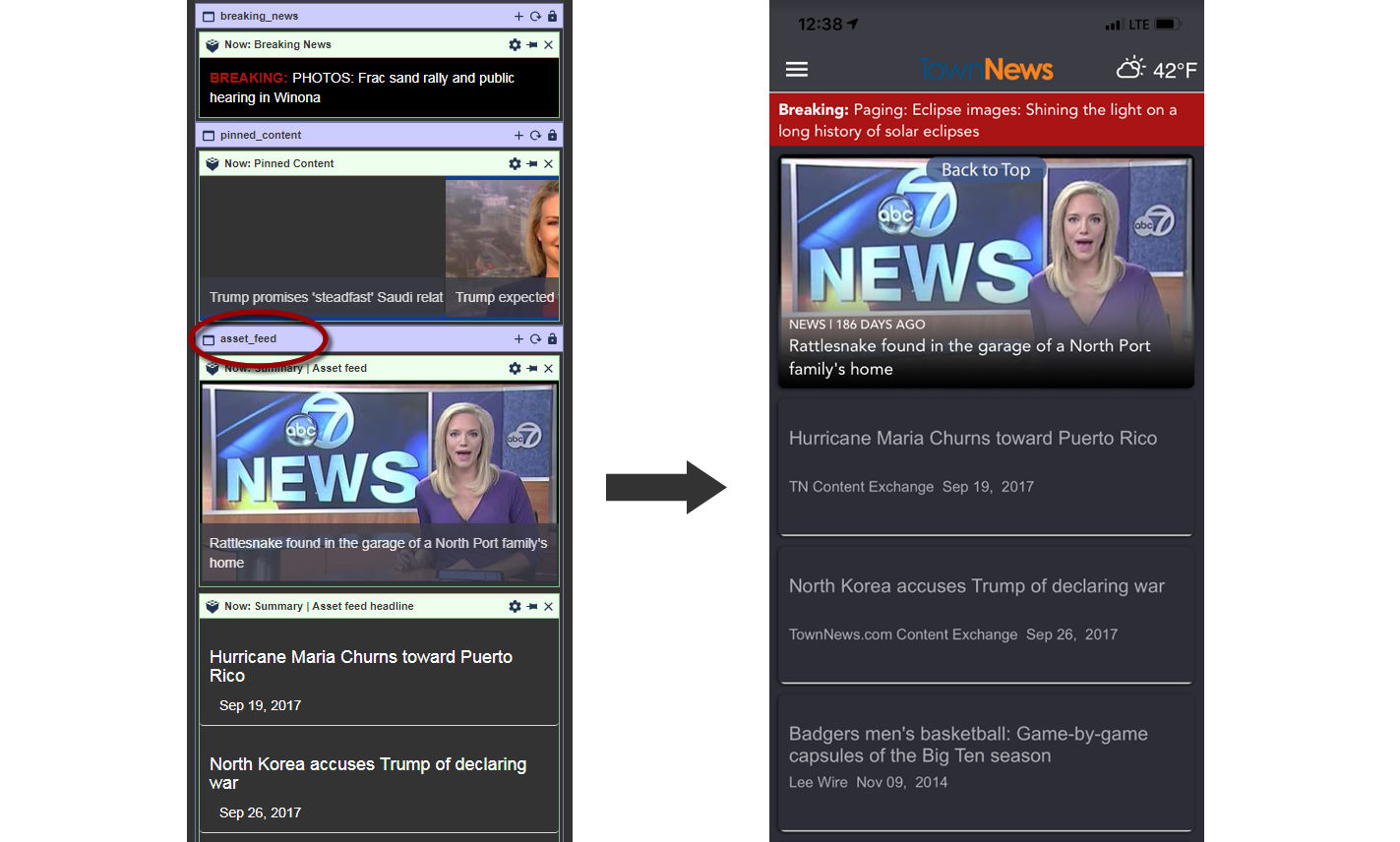Image resolution: width=1400 pixels, height=842 pixels.
Task: Remove the Now: Pinned Content block
Action: pos(549,163)
